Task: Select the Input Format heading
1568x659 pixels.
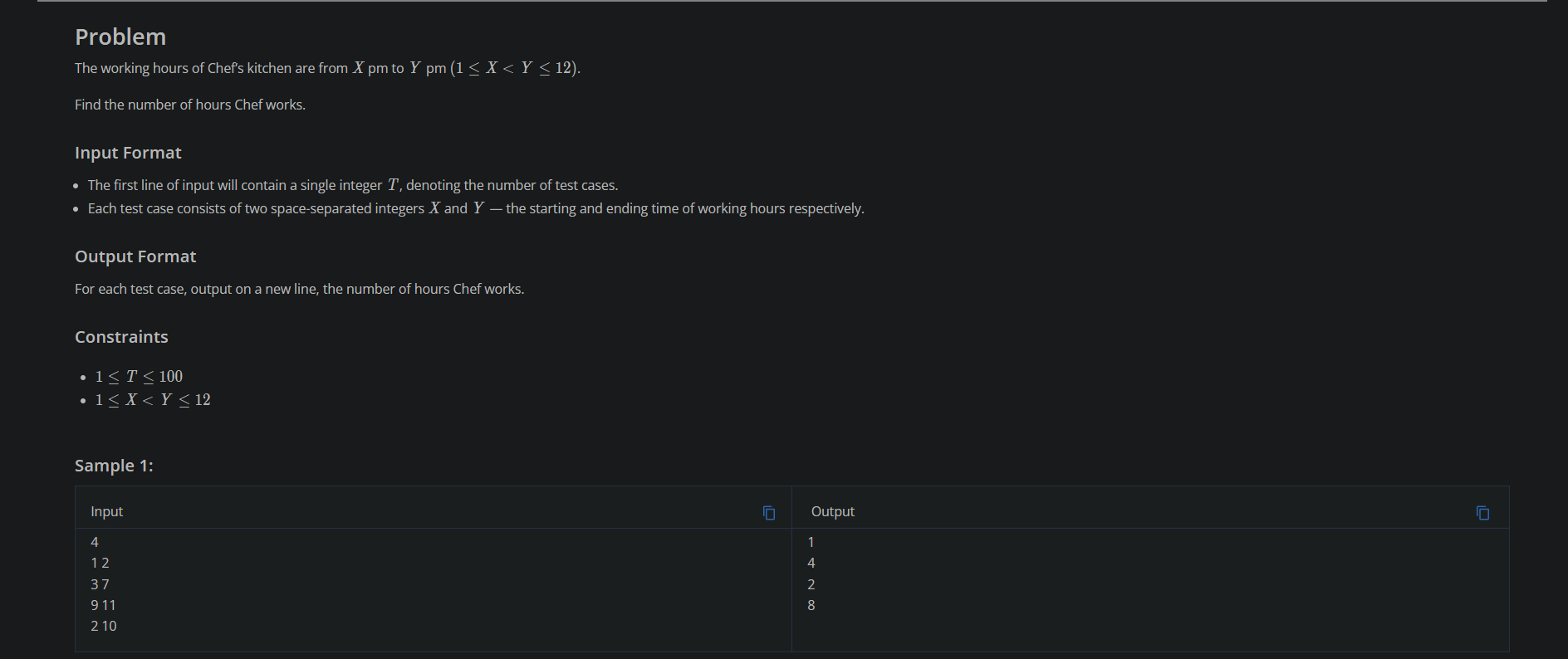Action: 128,153
